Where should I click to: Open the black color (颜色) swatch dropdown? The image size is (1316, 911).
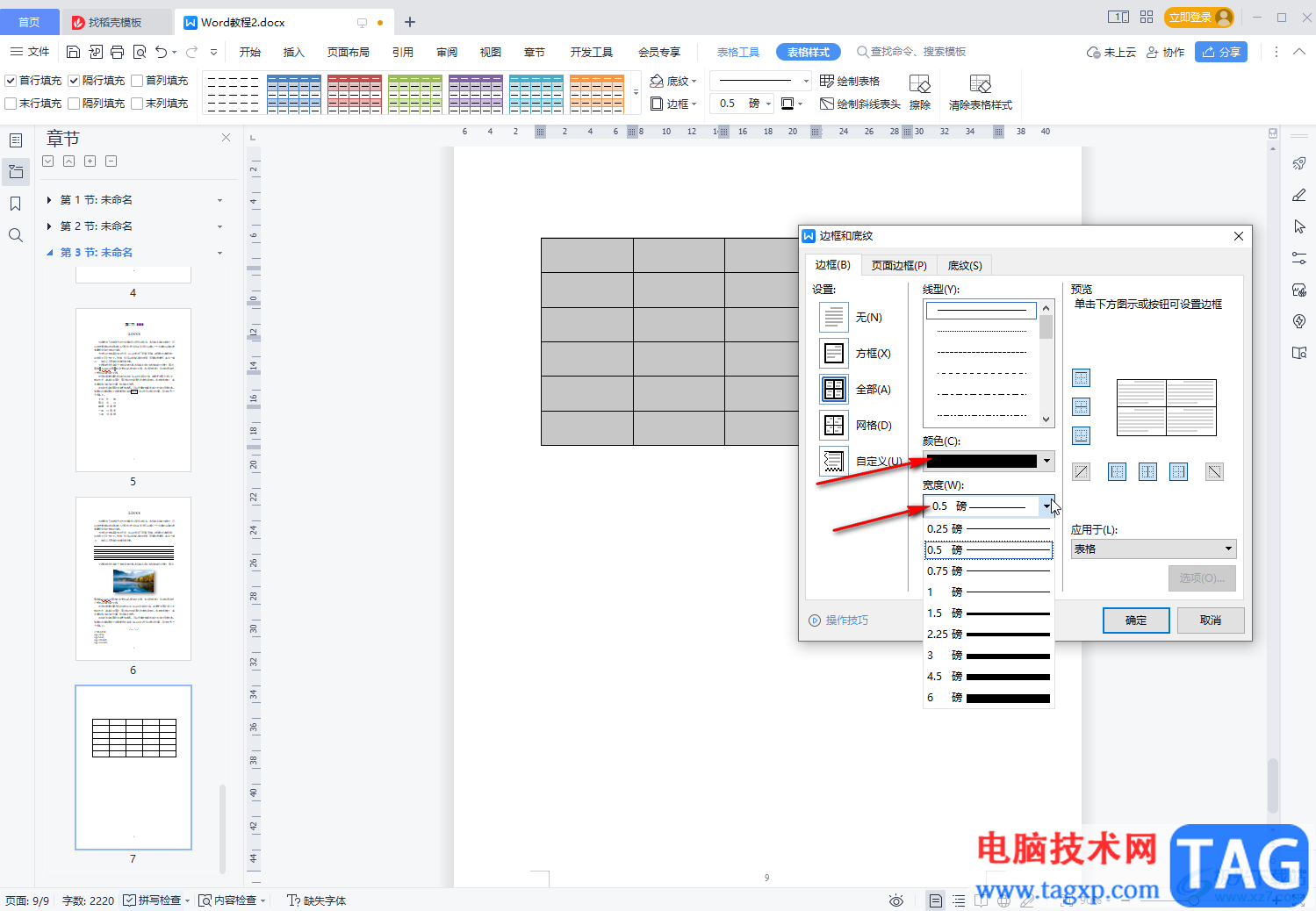click(989, 462)
